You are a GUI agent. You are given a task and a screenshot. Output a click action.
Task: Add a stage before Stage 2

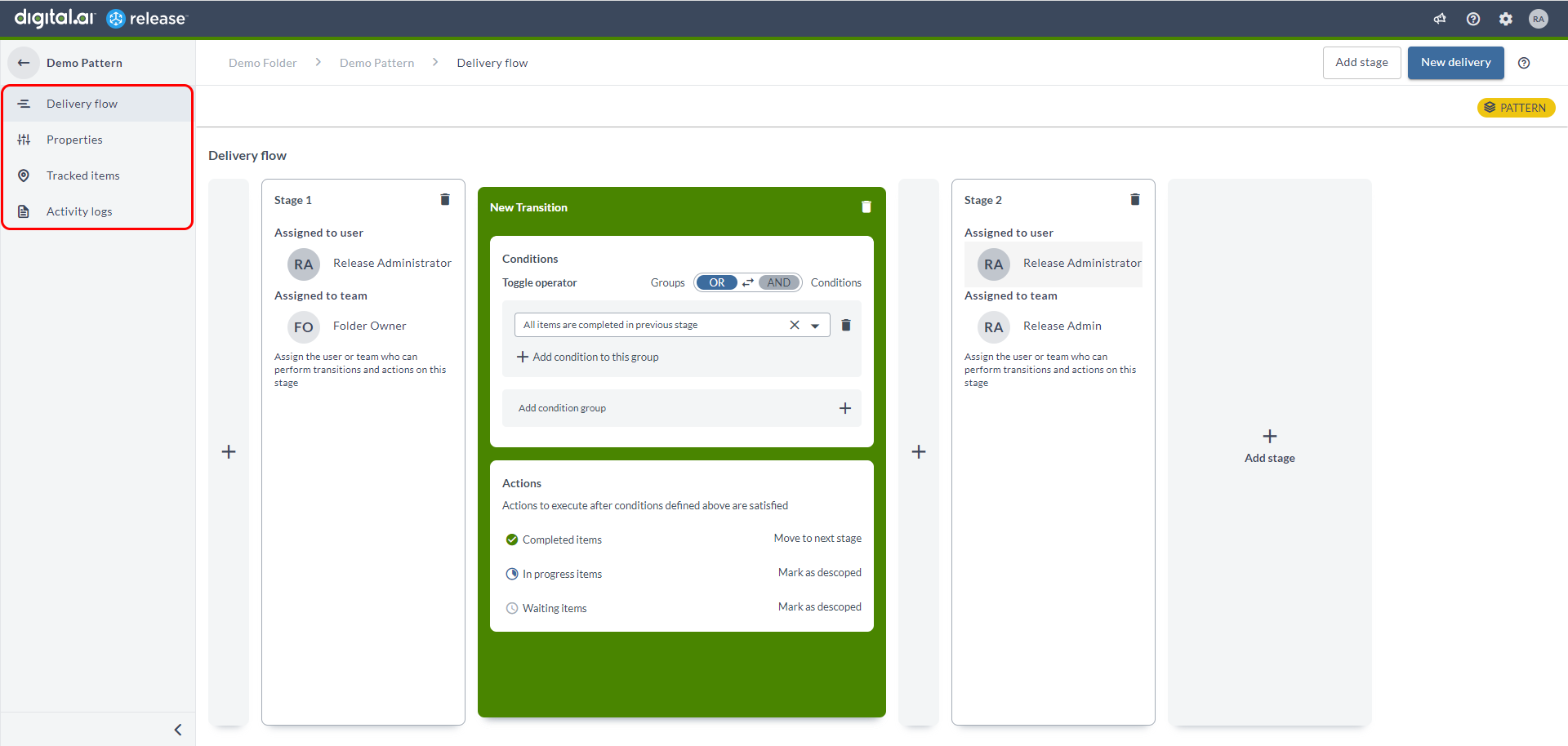[x=919, y=452]
